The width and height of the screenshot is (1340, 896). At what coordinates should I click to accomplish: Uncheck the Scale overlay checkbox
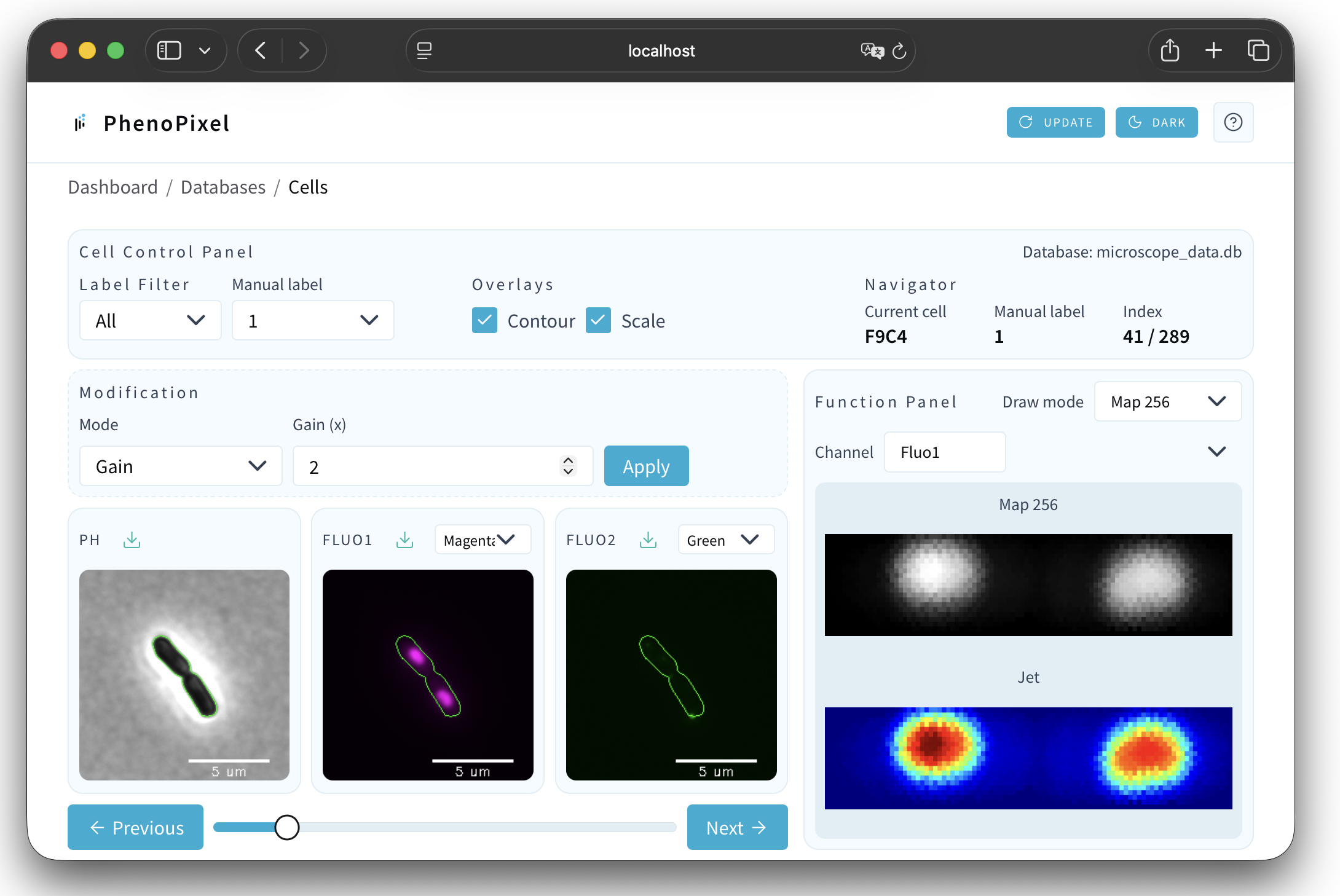598,320
